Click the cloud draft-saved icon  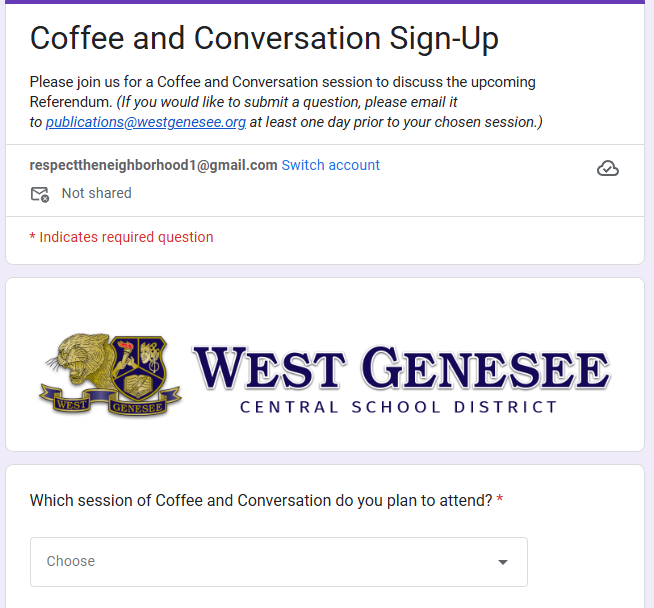click(x=607, y=168)
